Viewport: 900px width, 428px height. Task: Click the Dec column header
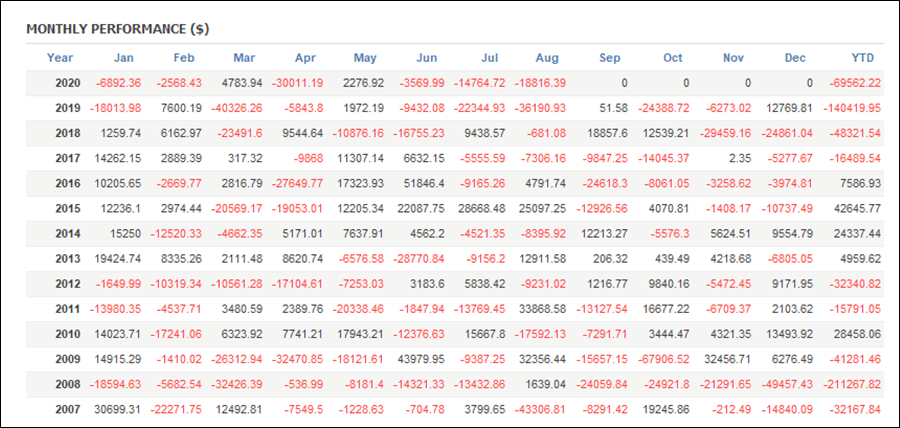(795, 58)
